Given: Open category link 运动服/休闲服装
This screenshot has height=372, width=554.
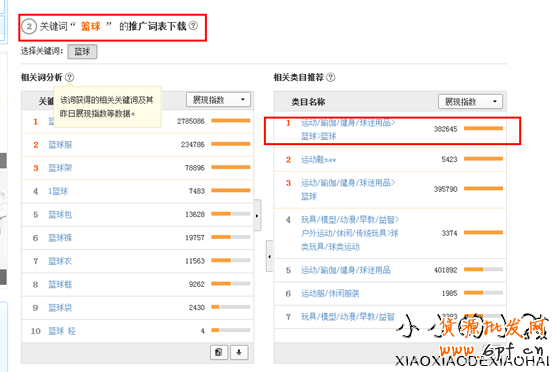Looking at the screenshot, I should click(x=330, y=293).
